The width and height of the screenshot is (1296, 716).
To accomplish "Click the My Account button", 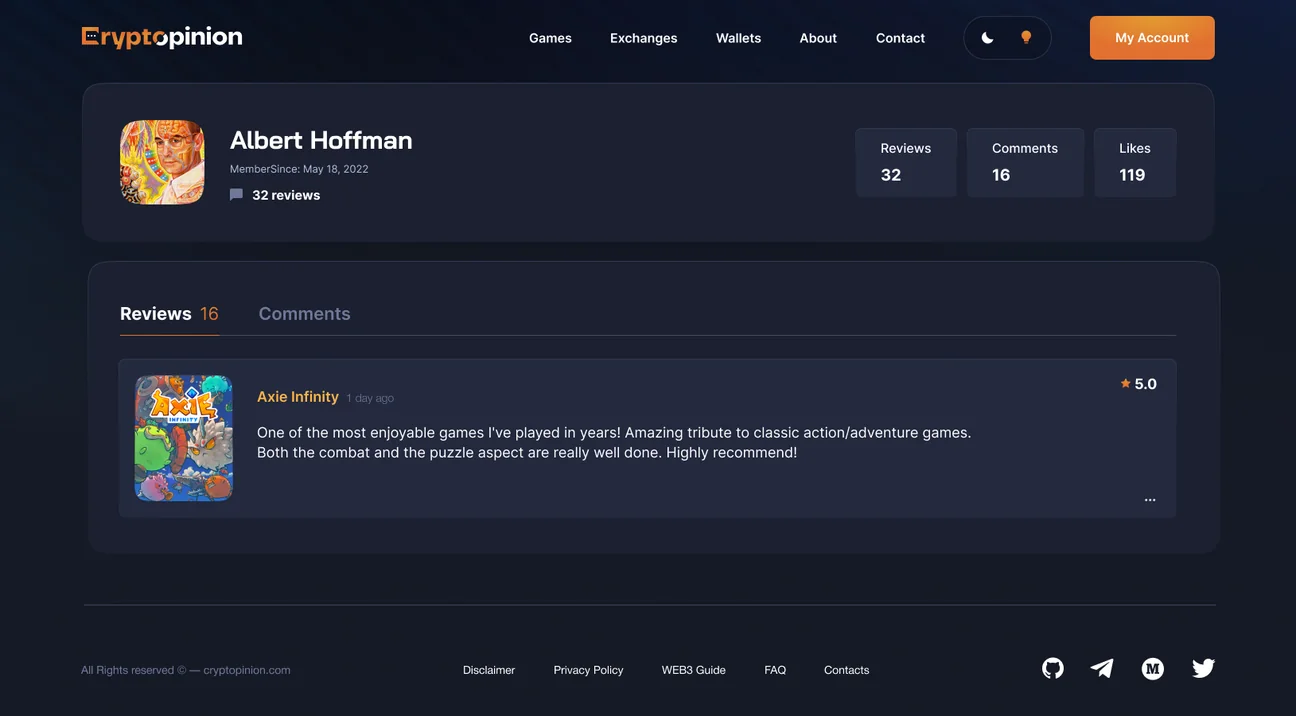I will click(1152, 38).
